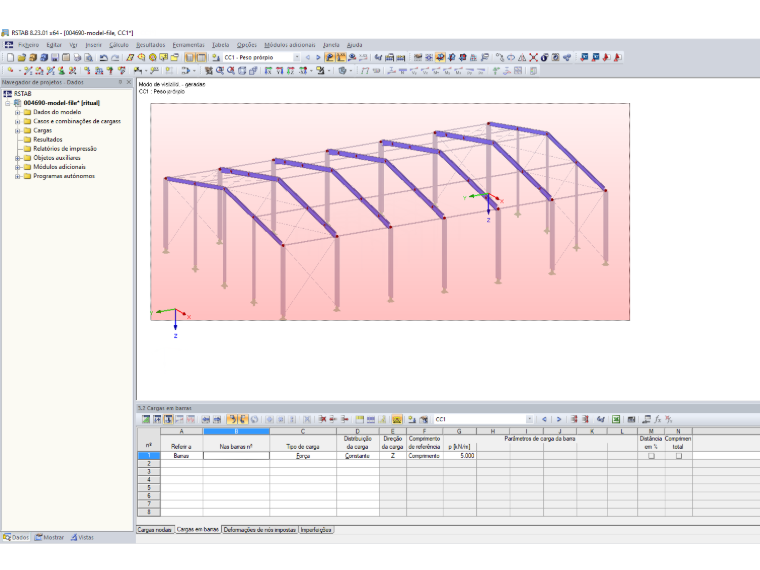Toggle the navigator panel toolbar button
This screenshot has width=760, height=570.
(190, 57)
